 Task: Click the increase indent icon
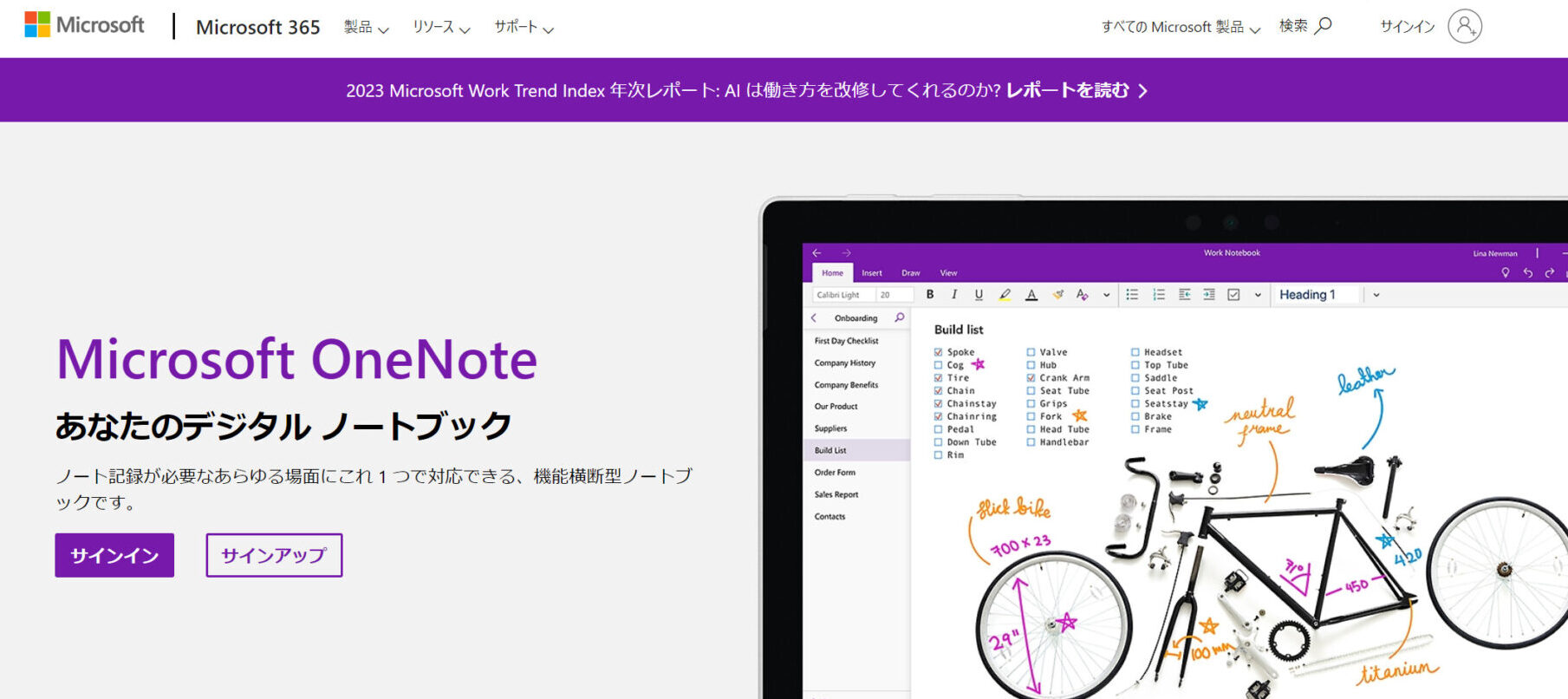pos(1209,295)
